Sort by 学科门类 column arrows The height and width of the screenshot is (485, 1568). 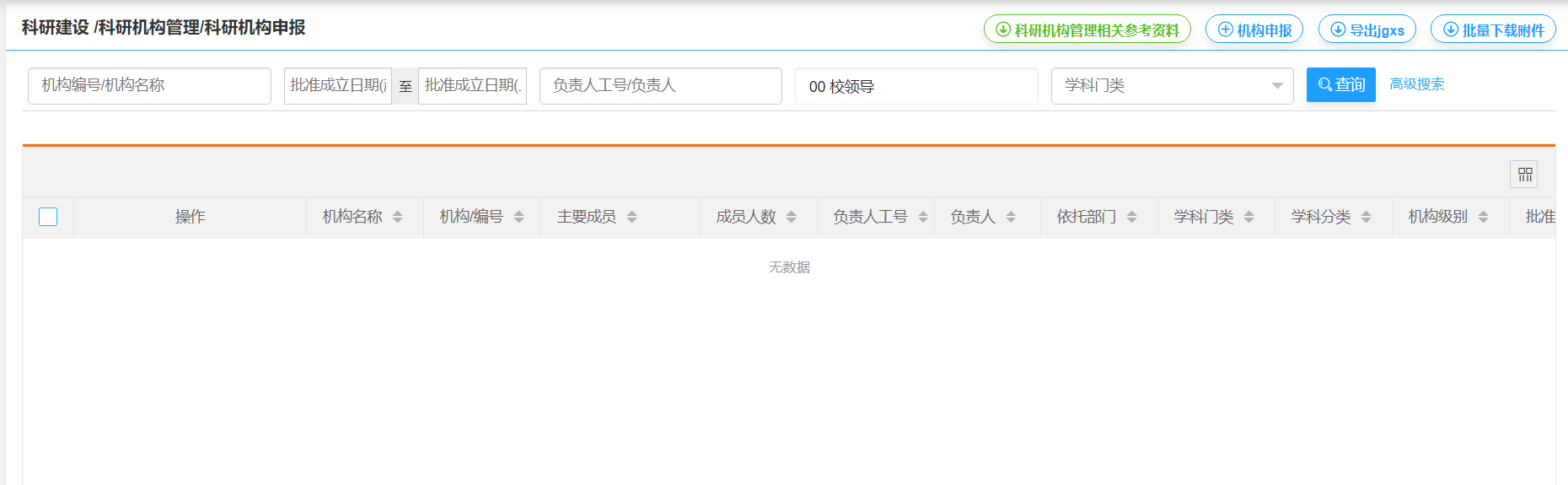click(1248, 217)
